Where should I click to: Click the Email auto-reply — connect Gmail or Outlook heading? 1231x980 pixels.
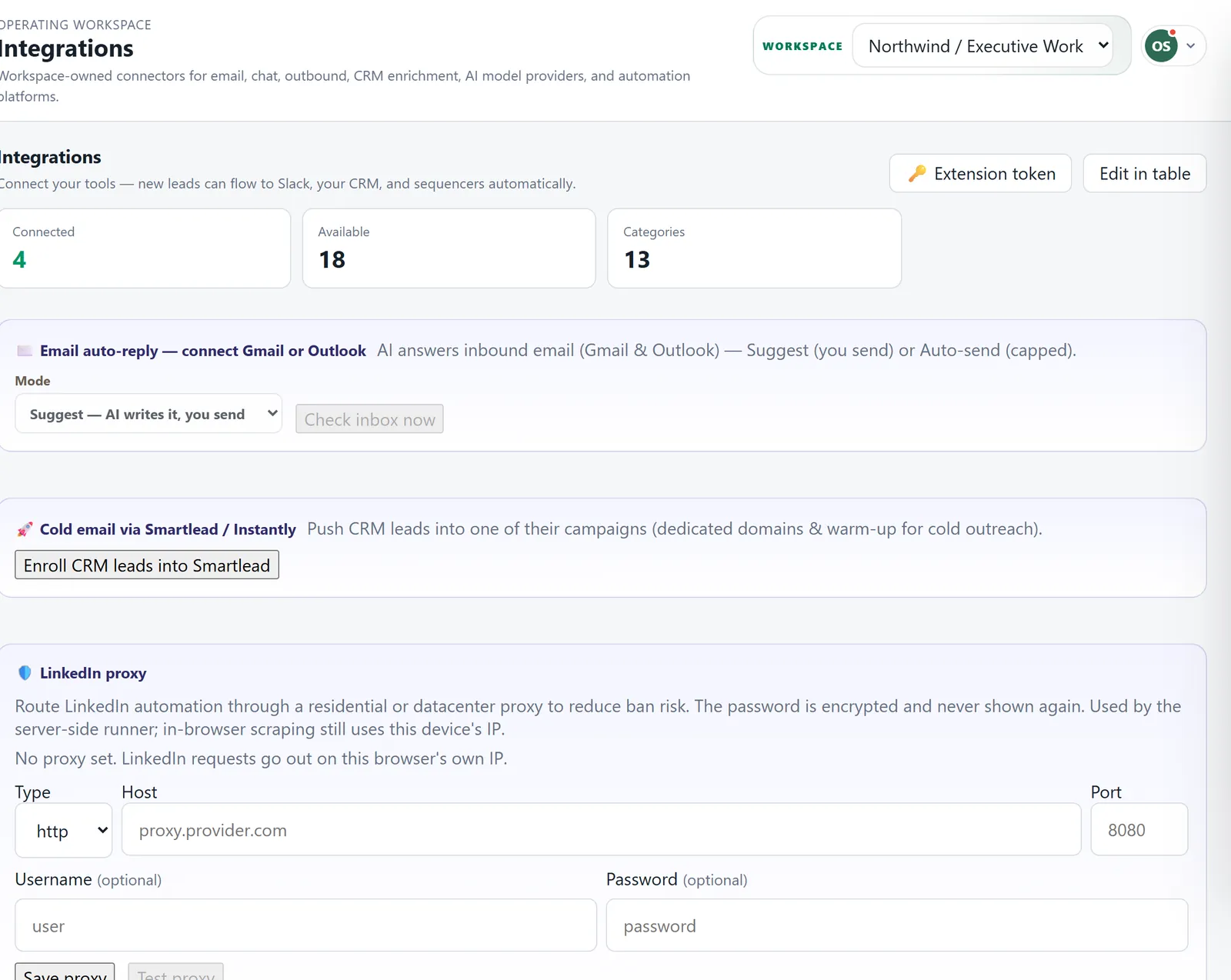tap(203, 351)
